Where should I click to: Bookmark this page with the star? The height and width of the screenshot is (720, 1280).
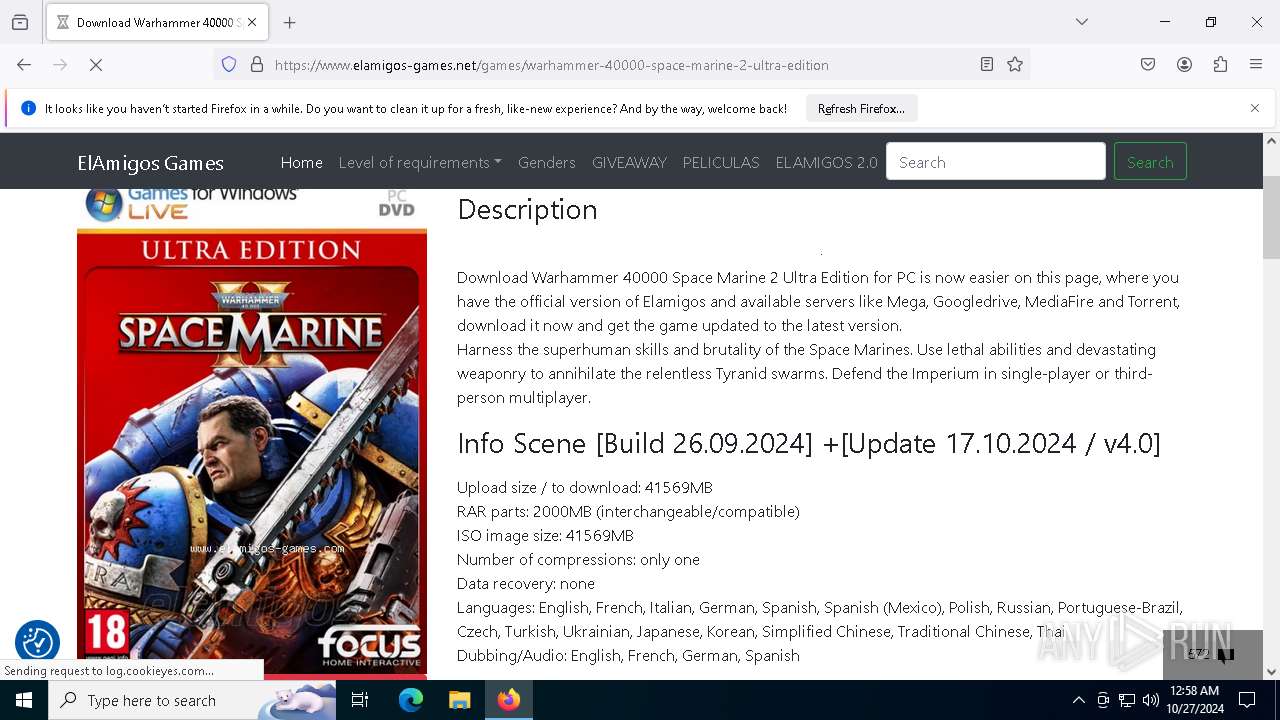(x=1015, y=65)
